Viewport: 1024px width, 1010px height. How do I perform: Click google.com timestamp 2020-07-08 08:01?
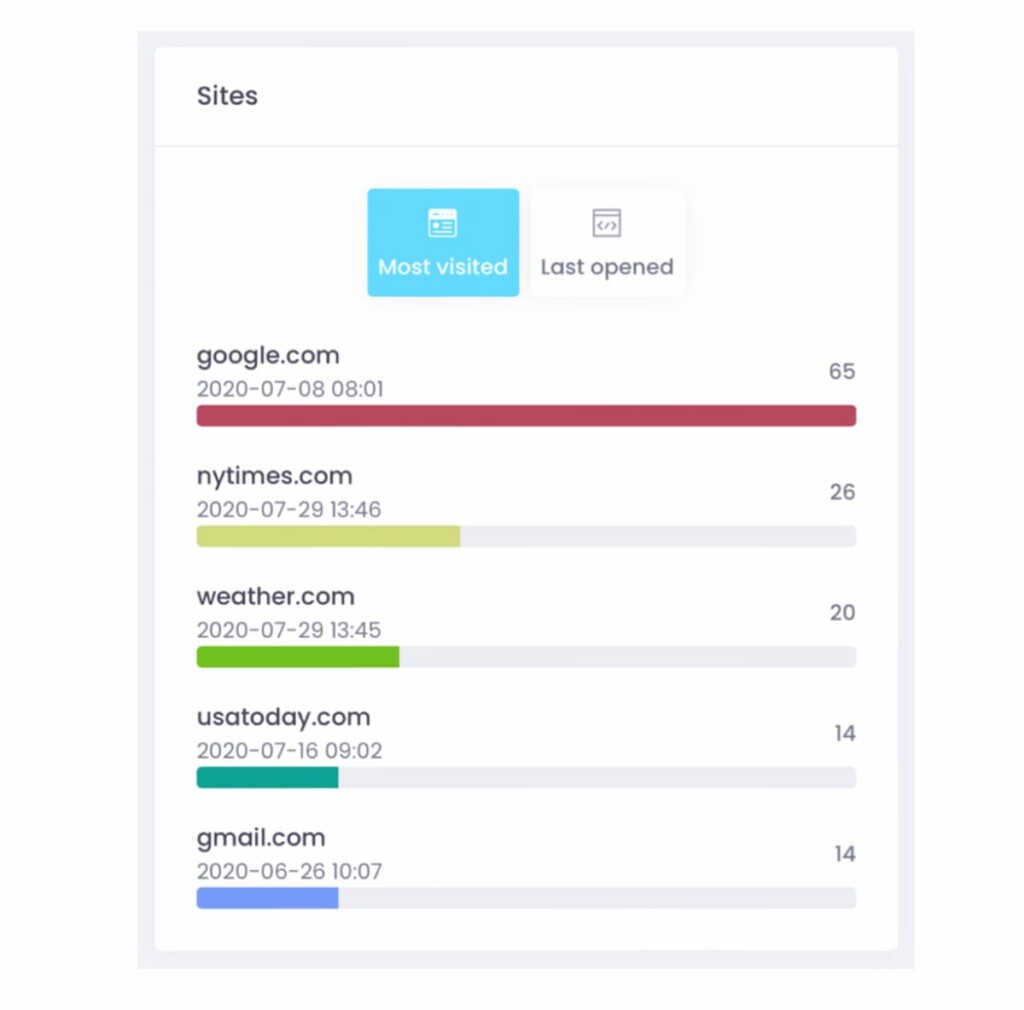click(x=289, y=389)
